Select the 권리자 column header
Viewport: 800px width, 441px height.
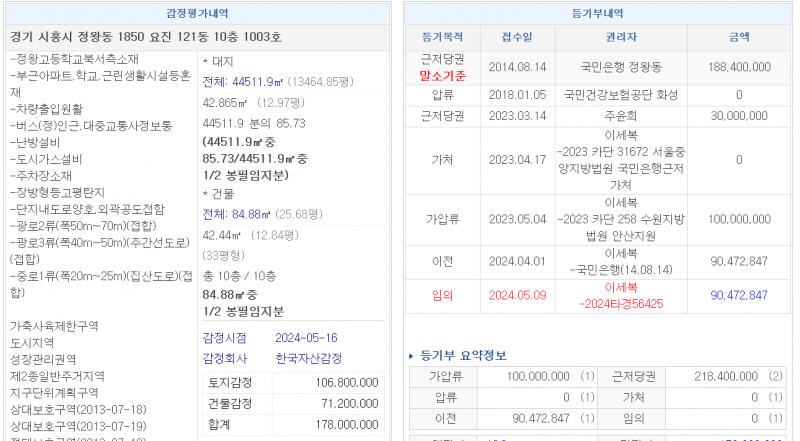(620, 37)
